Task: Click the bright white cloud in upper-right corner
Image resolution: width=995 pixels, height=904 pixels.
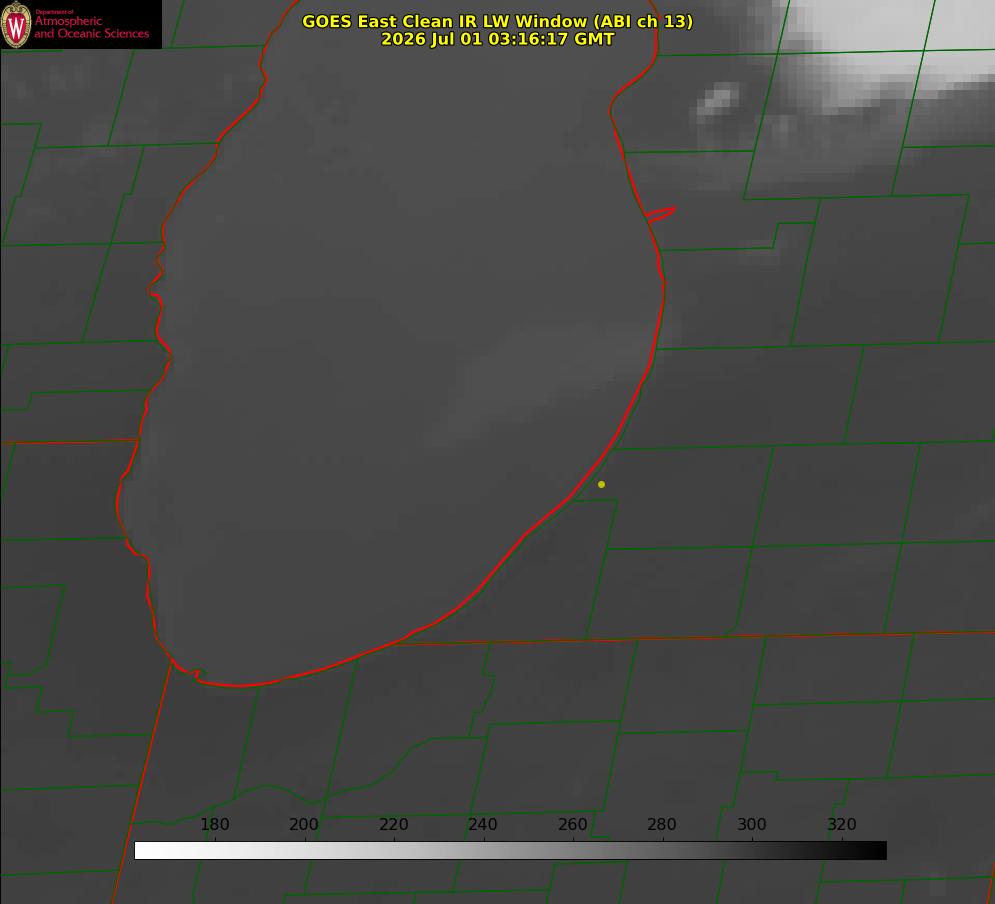Action: (888, 51)
